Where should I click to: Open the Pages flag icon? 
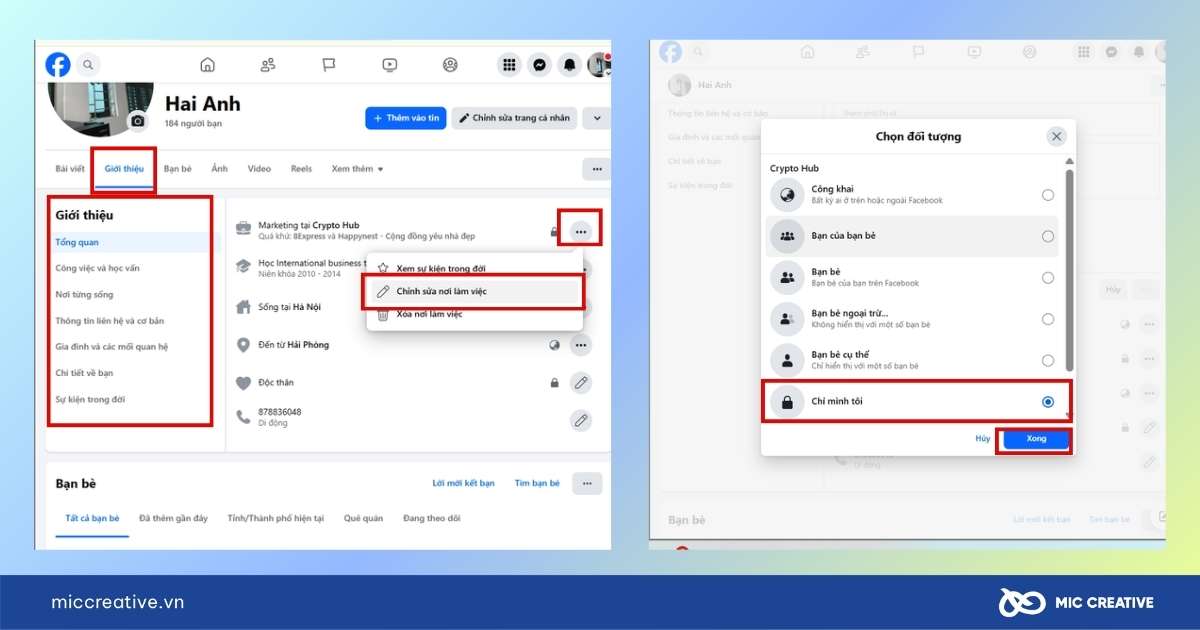point(329,65)
